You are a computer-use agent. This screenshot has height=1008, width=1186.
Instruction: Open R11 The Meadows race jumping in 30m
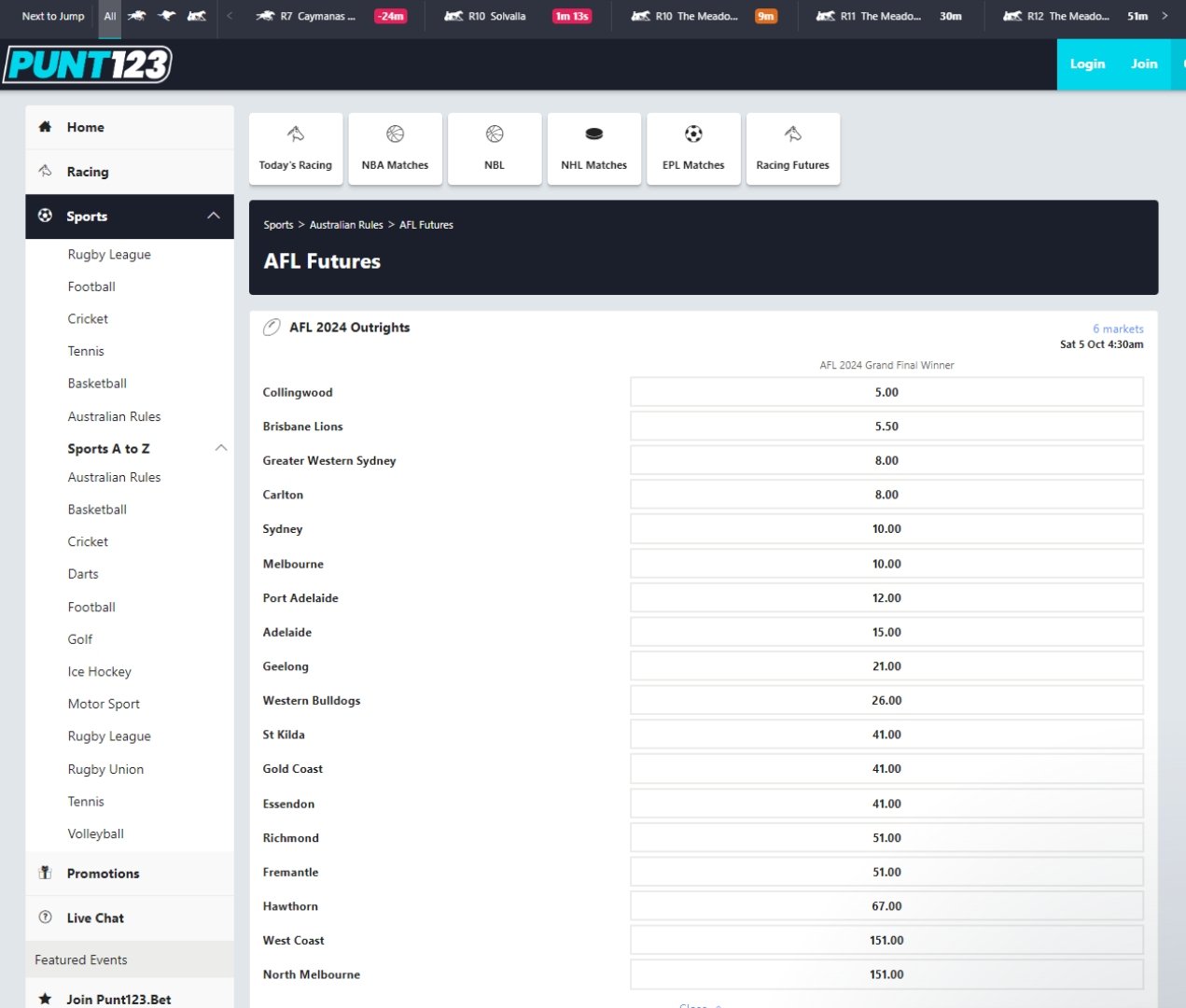pyautogui.click(x=891, y=17)
